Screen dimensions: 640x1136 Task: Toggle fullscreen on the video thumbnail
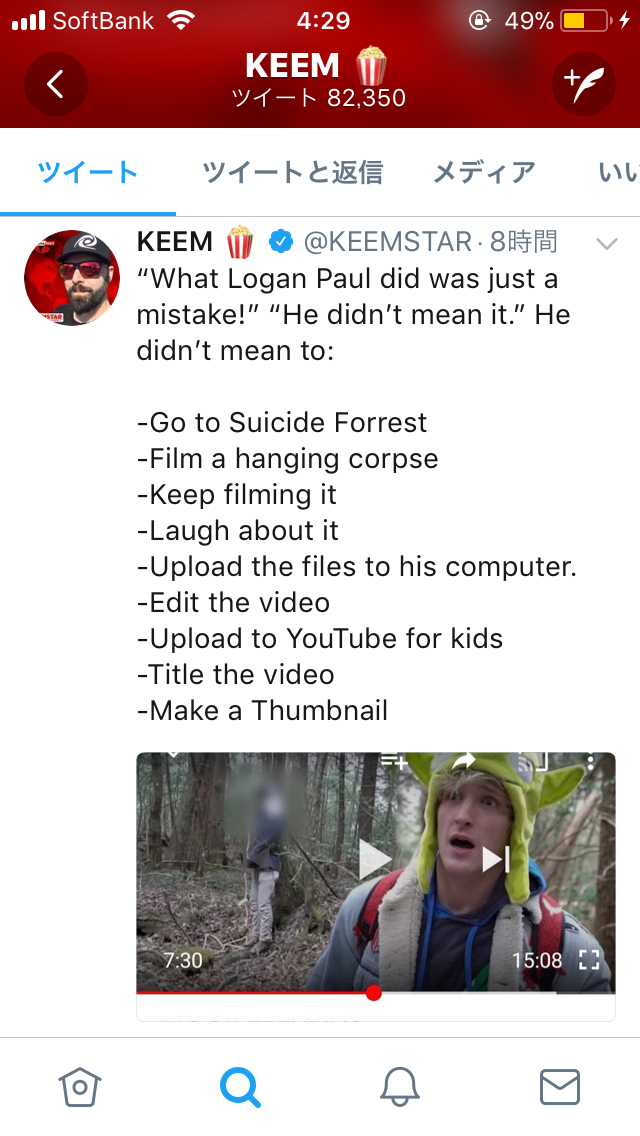pyautogui.click(x=589, y=960)
